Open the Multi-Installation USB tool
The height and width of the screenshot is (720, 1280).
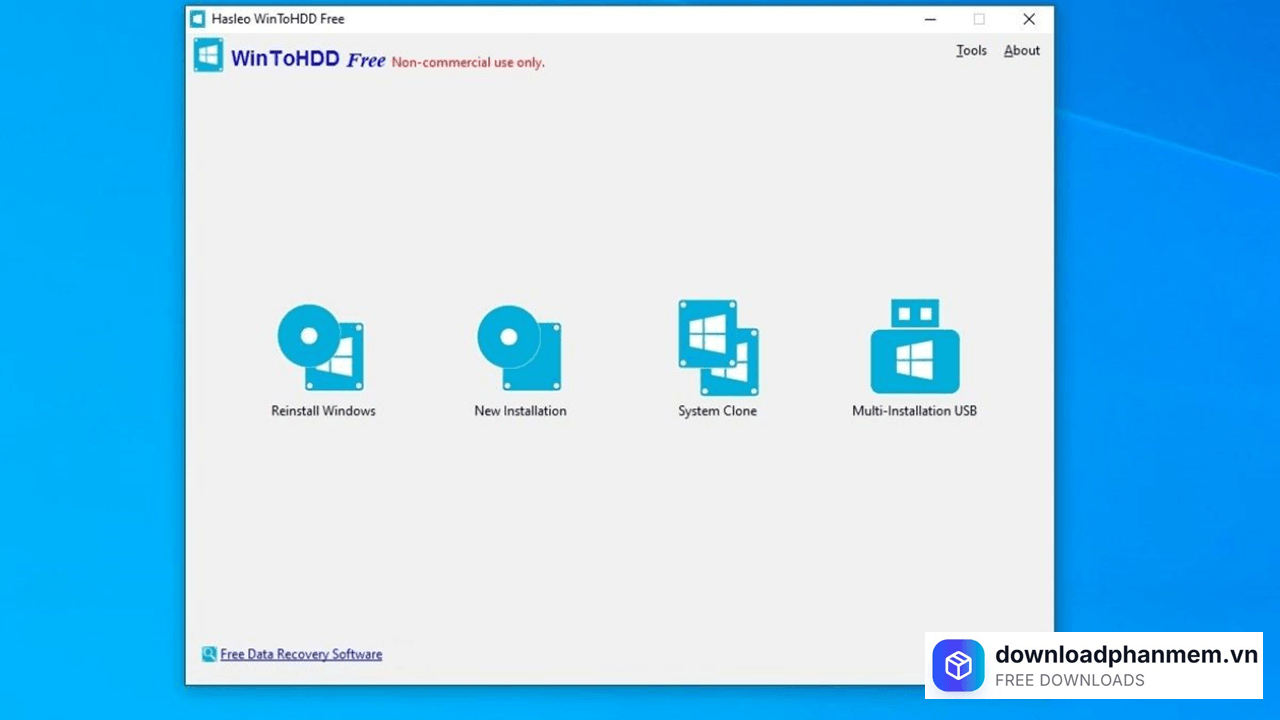[x=913, y=345]
